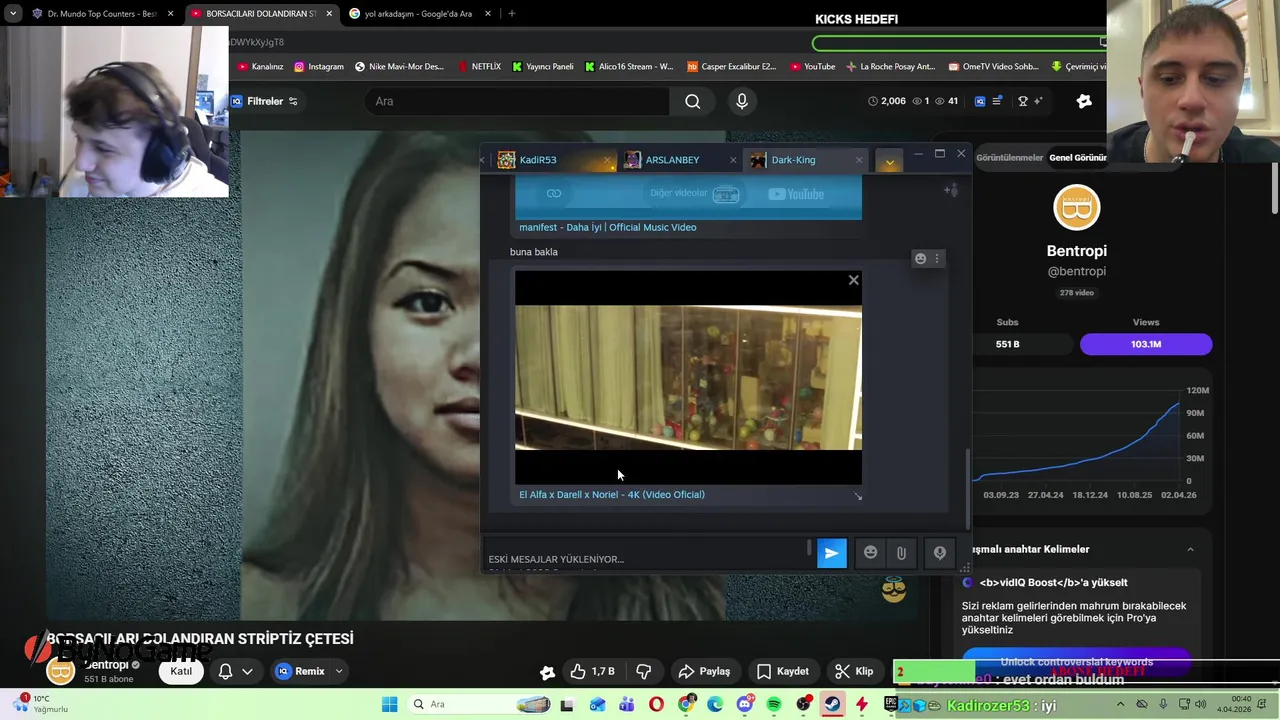1280x720 pixels.
Task: Open emoji picker in Steam chat
Action: 870,553
